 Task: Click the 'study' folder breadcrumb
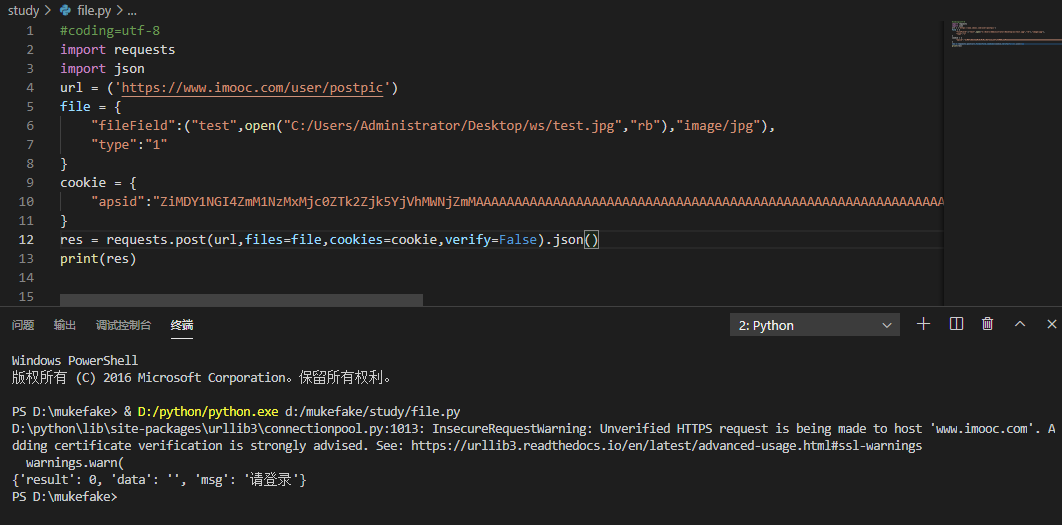point(23,11)
